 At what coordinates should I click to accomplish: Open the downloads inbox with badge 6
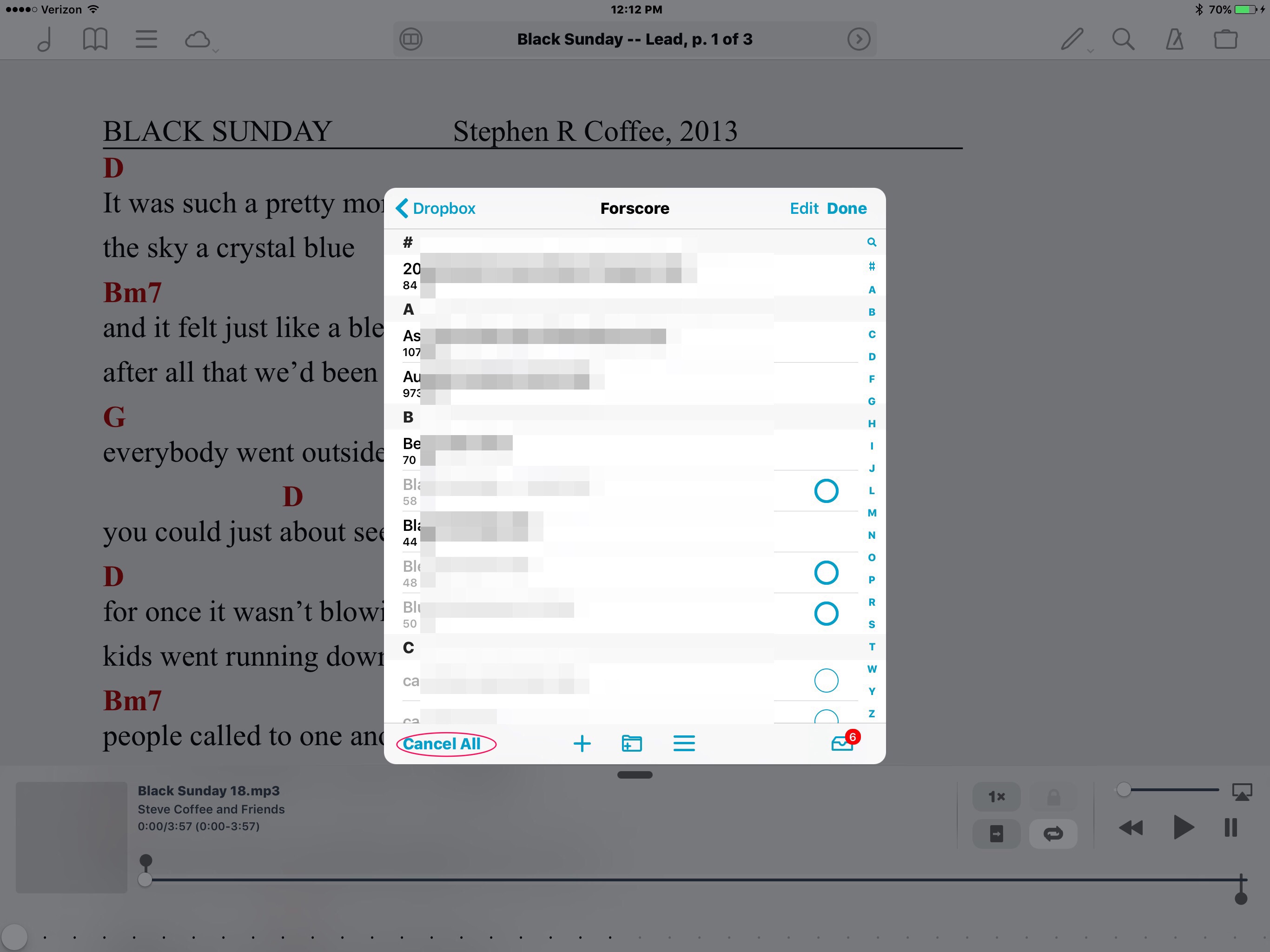click(x=843, y=744)
